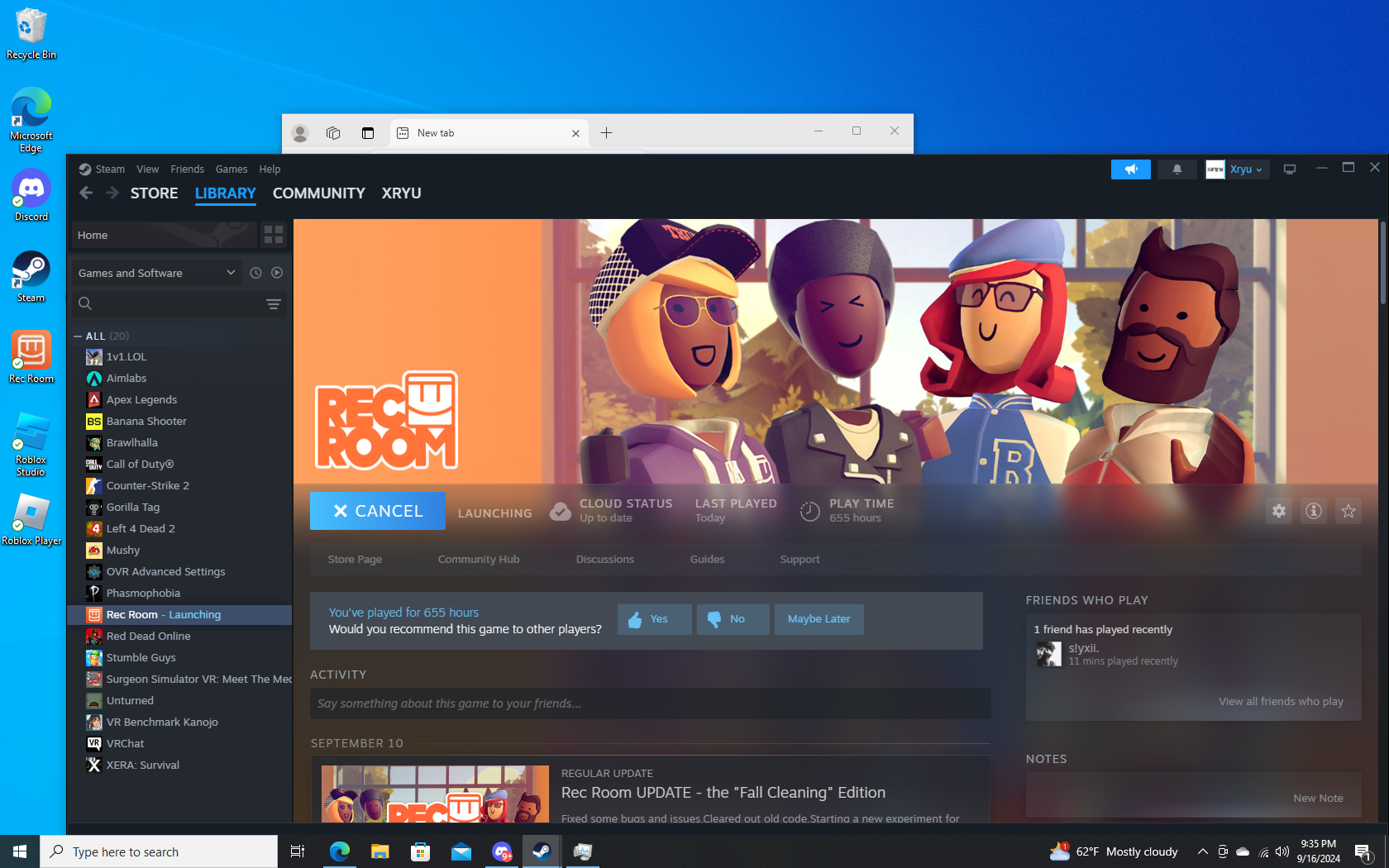The width and height of the screenshot is (1389, 868).
Task: Open library advanced filter options
Action: pos(274,304)
